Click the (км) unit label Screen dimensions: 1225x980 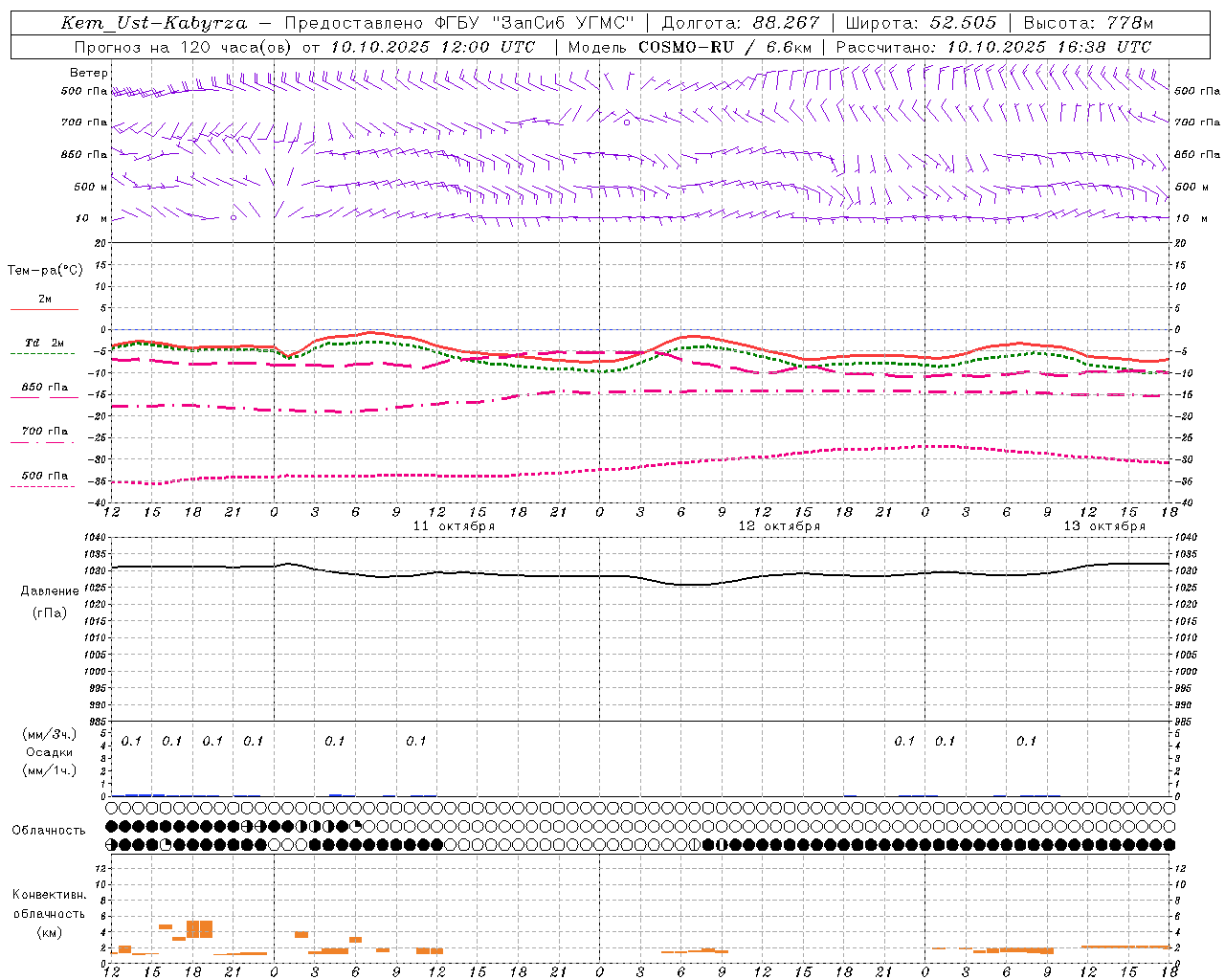pos(50,932)
